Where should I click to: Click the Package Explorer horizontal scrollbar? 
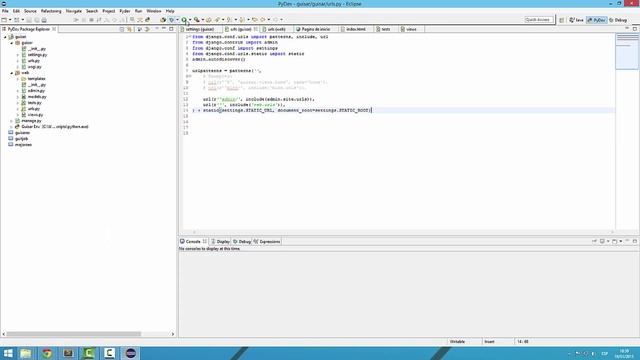coord(73,334)
